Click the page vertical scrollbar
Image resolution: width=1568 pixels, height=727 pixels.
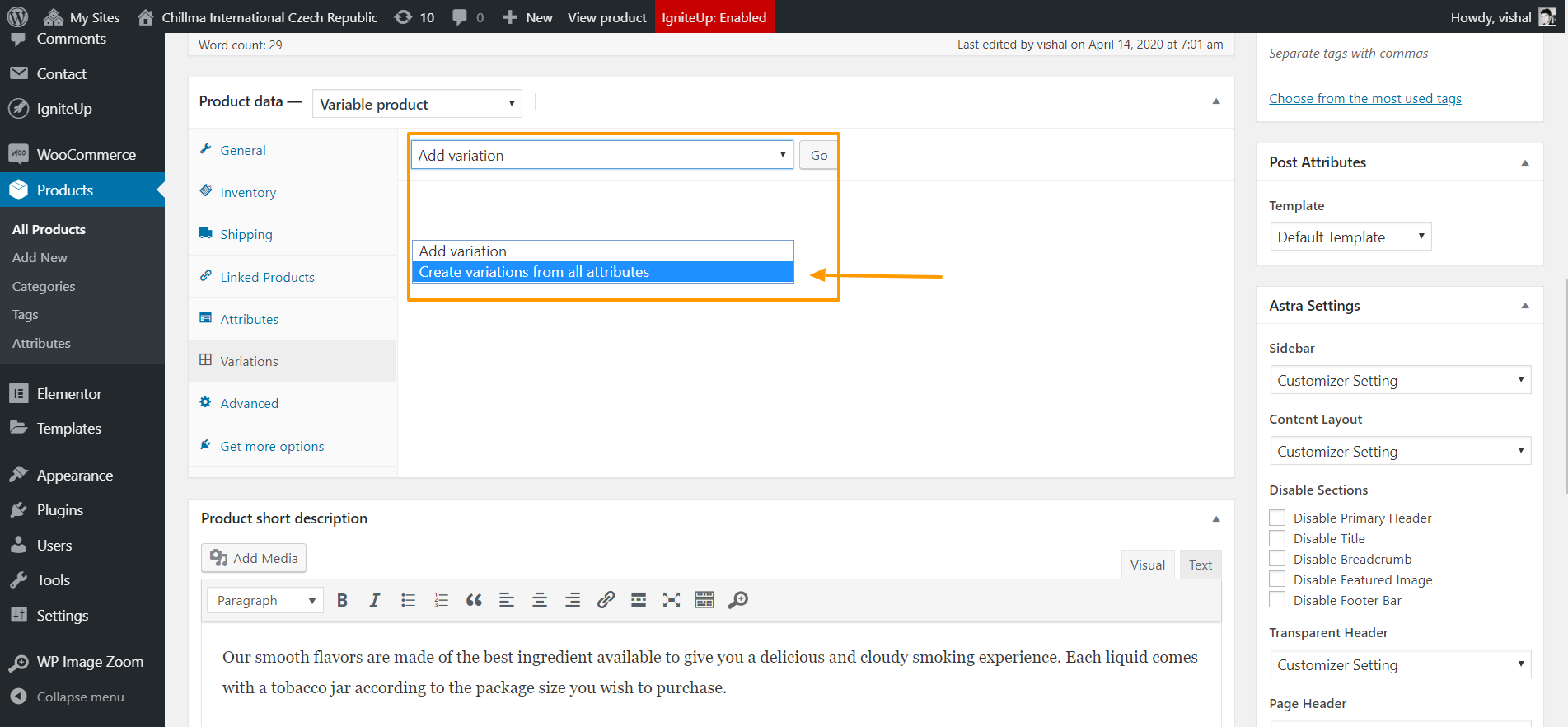pyautogui.click(x=1565, y=386)
